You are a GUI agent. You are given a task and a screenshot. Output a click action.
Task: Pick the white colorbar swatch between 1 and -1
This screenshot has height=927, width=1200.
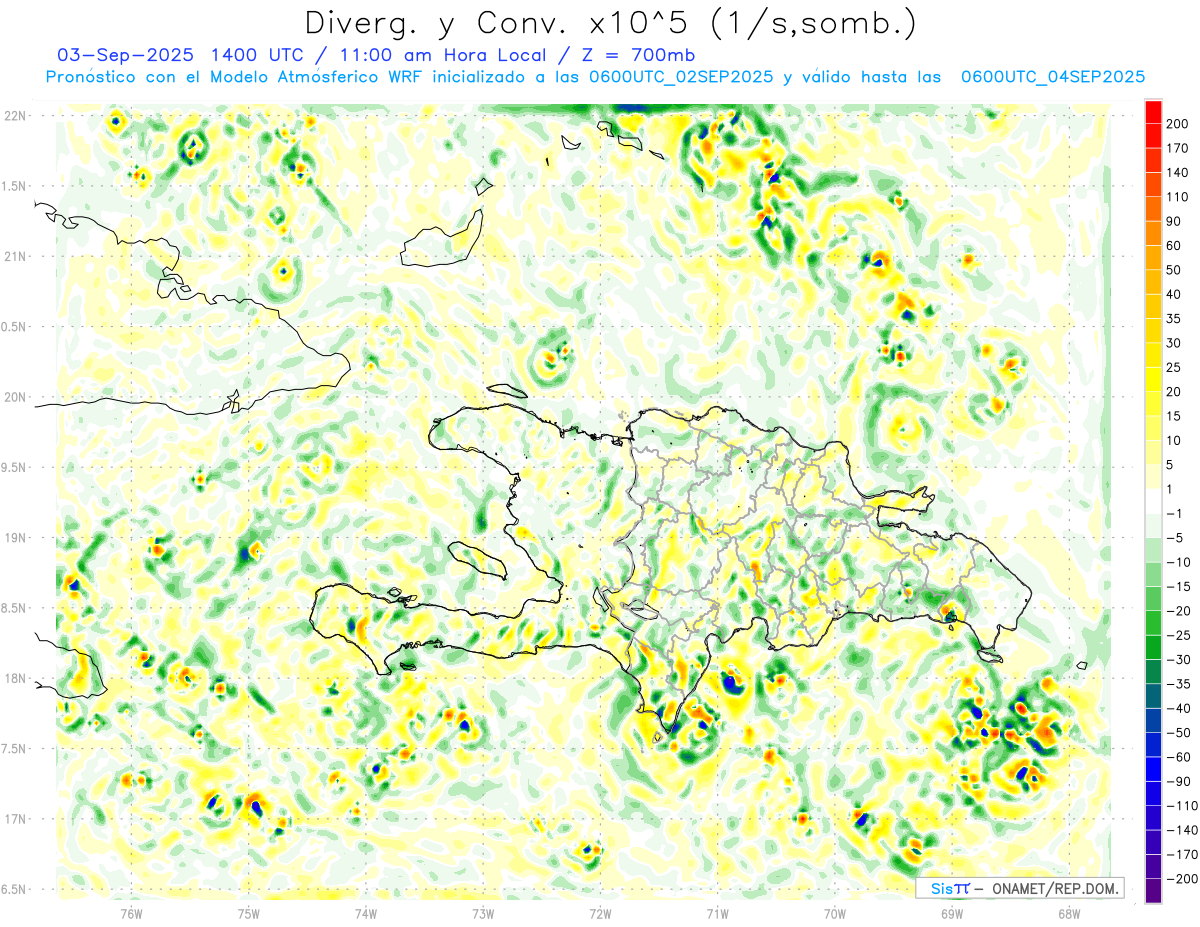click(x=1154, y=501)
